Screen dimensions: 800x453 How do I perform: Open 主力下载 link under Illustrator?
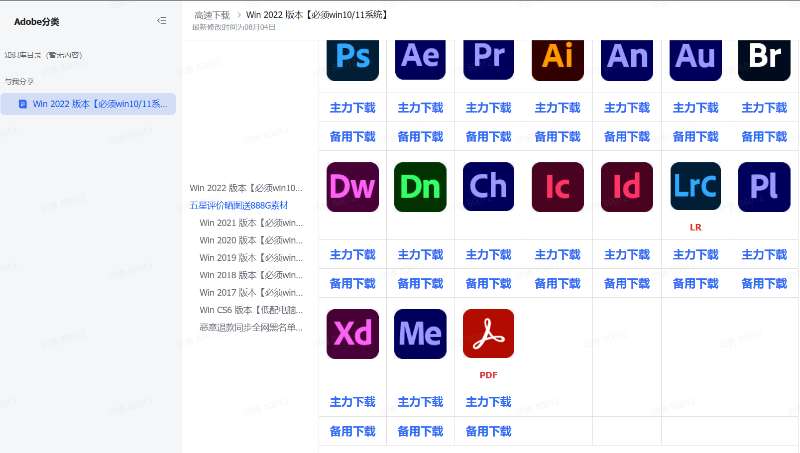point(558,108)
